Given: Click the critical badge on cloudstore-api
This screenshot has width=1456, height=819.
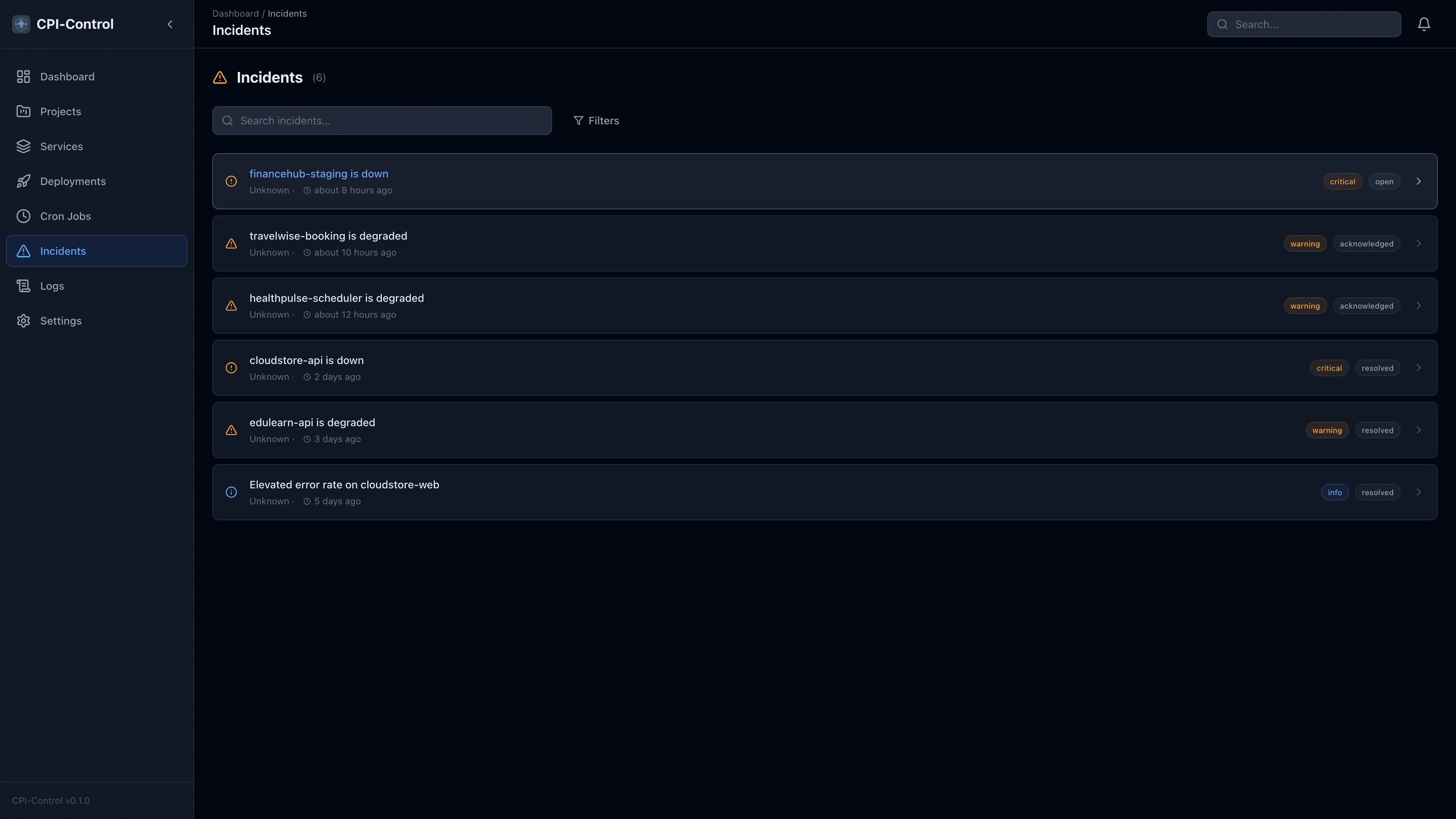Looking at the screenshot, I should pos(1329,367).
